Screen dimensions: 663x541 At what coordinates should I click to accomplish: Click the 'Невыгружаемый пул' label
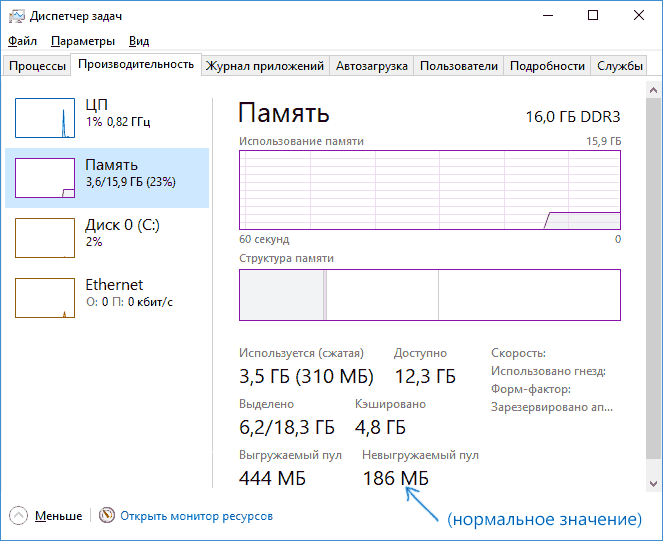420,455
